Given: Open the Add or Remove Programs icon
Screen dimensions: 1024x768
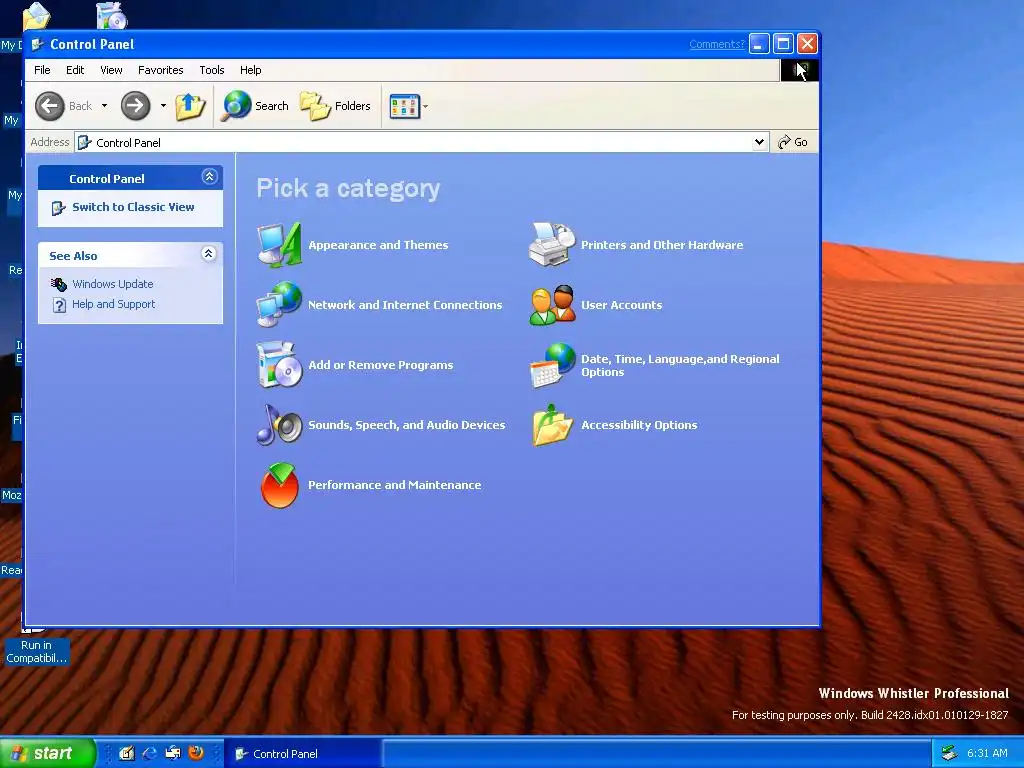Looking at the screenshot, I should coord(280,364).
